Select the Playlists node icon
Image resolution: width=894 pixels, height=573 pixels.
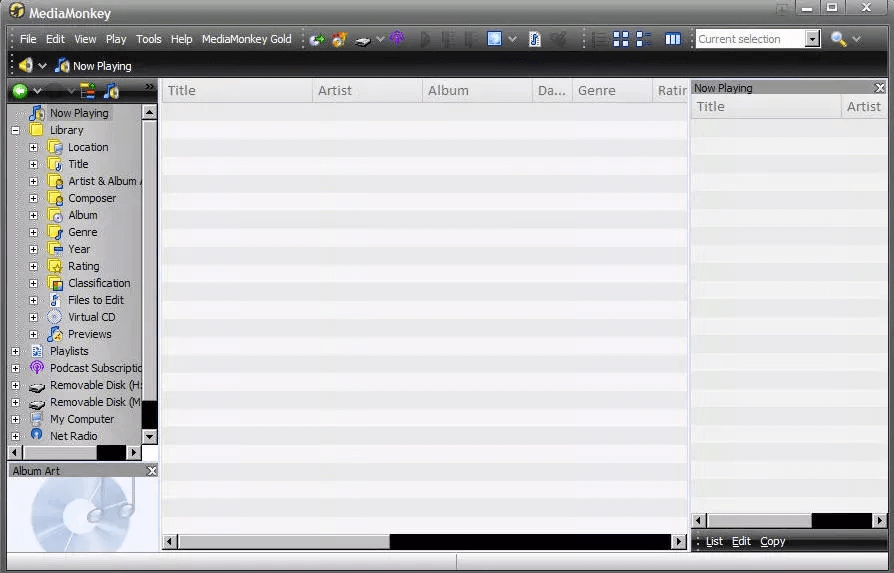[x=37, y=351]
